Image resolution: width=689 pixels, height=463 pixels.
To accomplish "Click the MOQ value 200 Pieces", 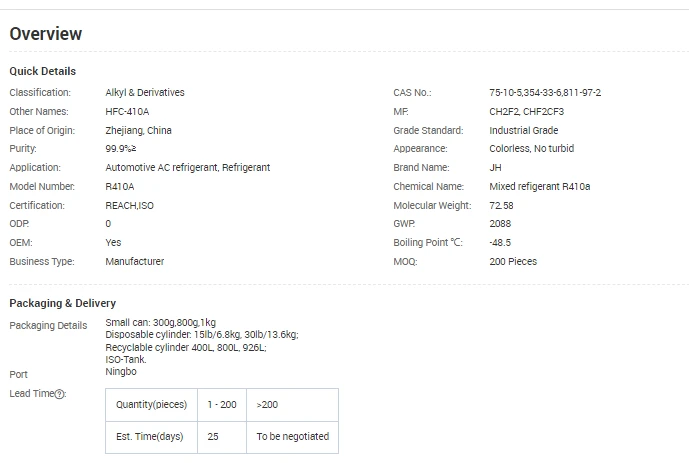I will pos(513,261).
